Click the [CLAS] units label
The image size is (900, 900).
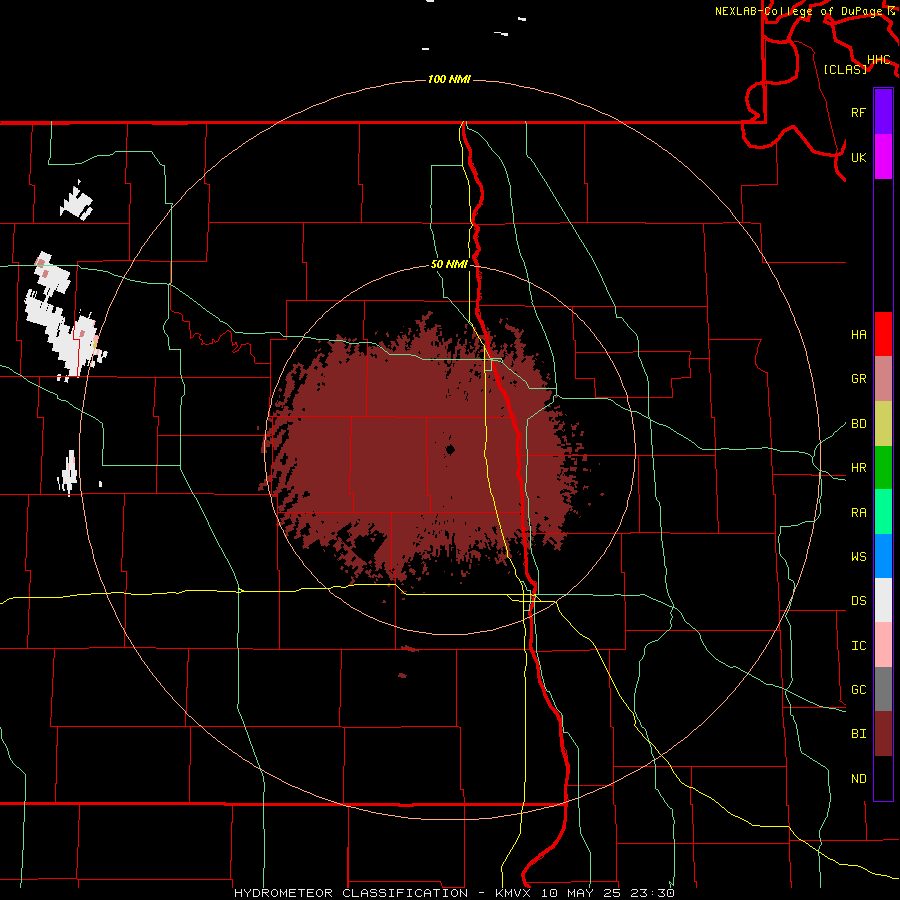tap(845, 69)
